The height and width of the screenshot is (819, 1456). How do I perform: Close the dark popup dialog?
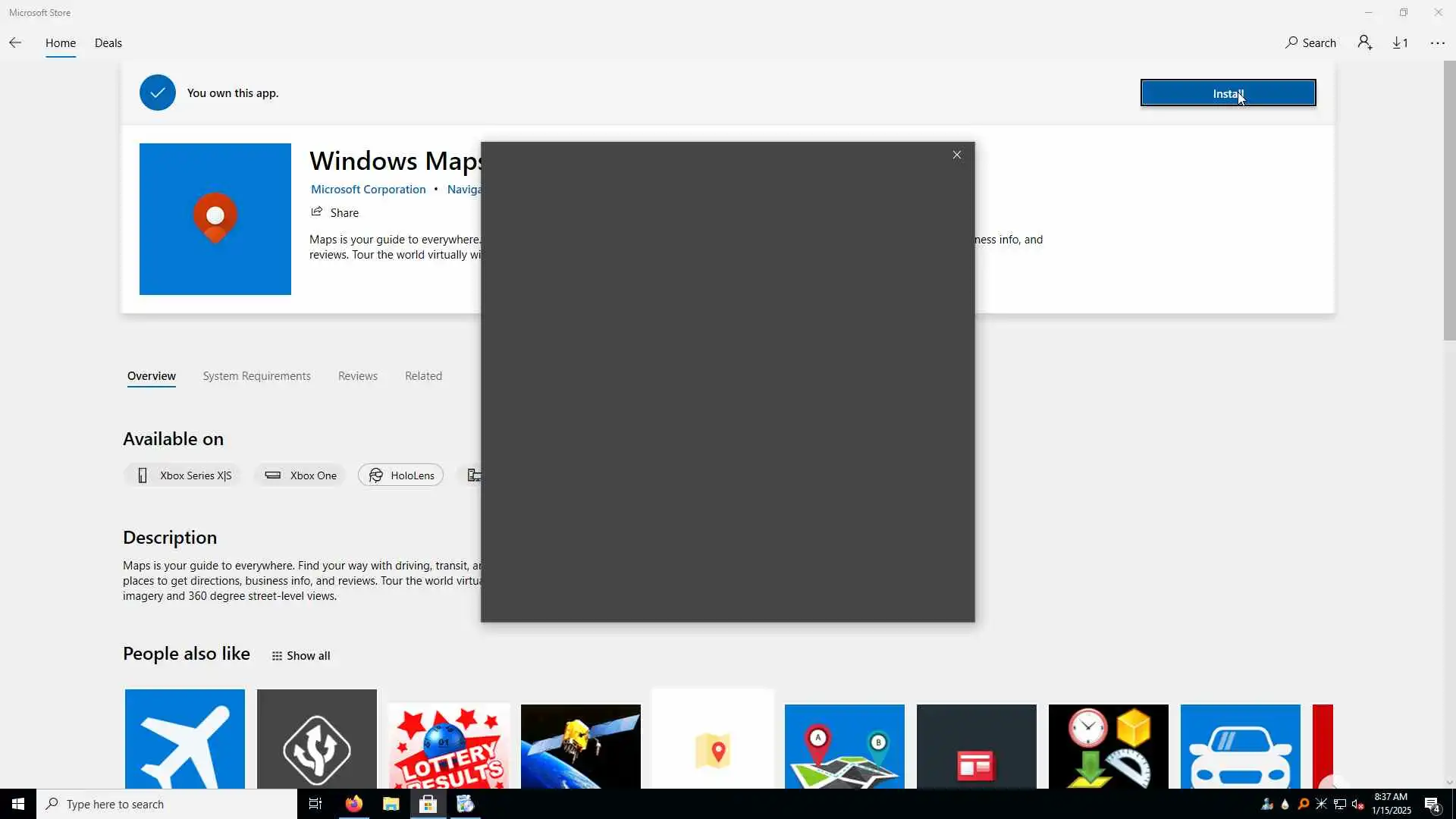point(956,155)
